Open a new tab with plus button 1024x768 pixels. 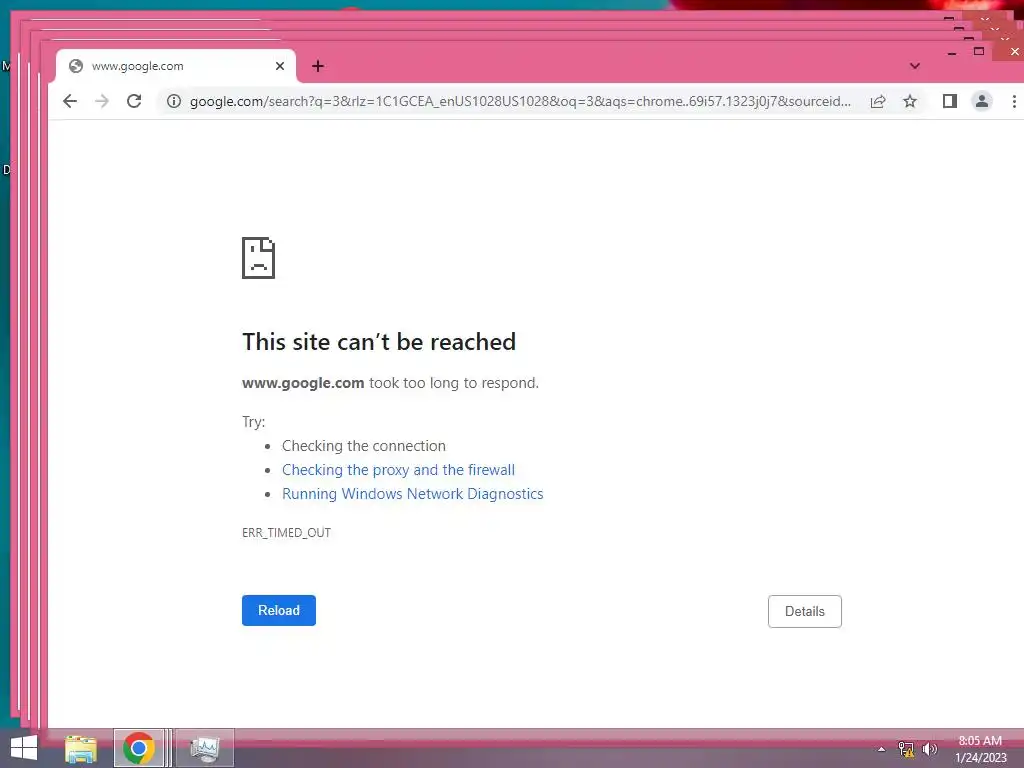tap(317, 66)
